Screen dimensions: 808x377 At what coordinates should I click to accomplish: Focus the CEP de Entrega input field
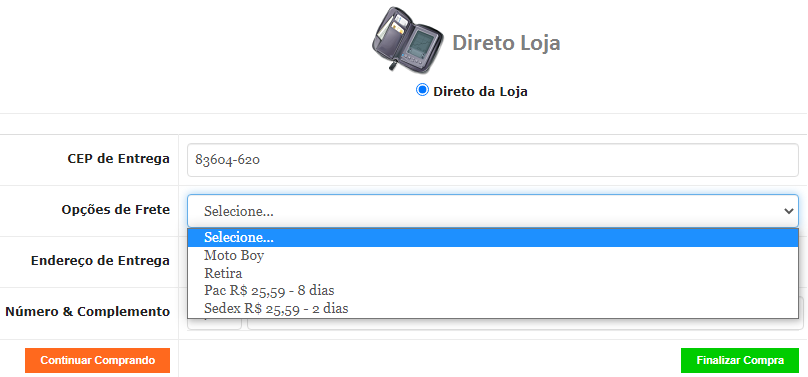tap(493, 160)
